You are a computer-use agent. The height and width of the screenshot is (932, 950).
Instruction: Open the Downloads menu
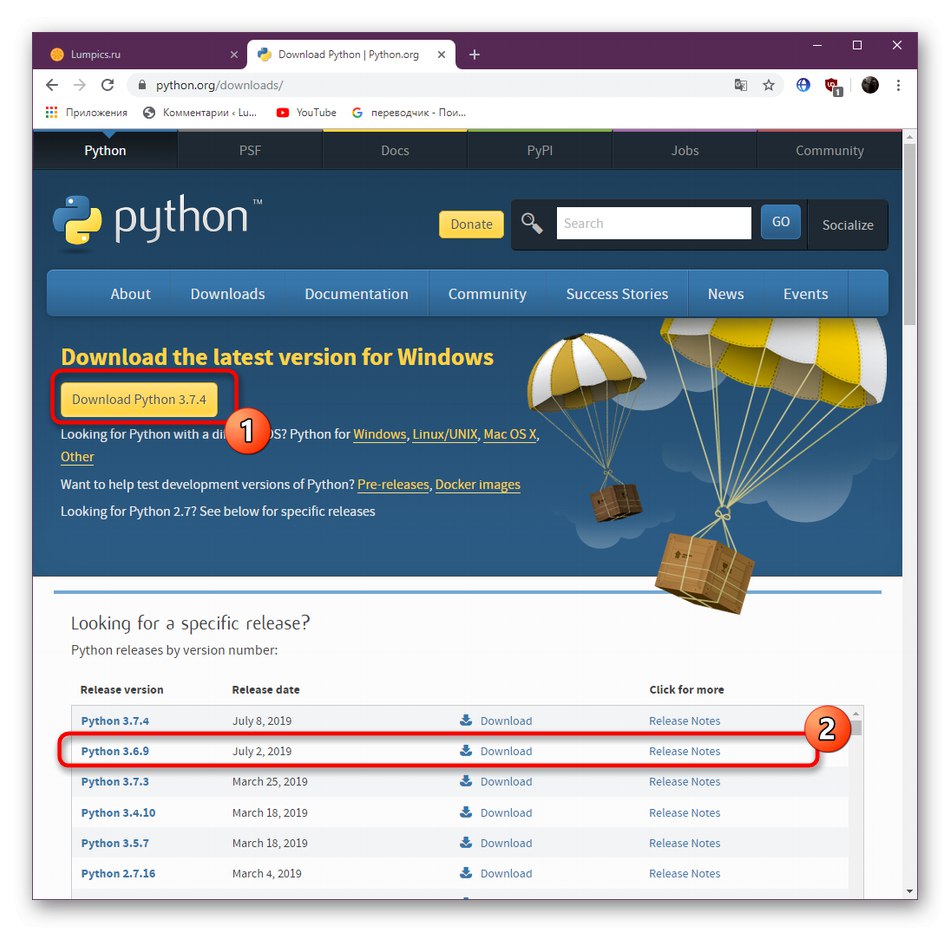tap(228, 294)
